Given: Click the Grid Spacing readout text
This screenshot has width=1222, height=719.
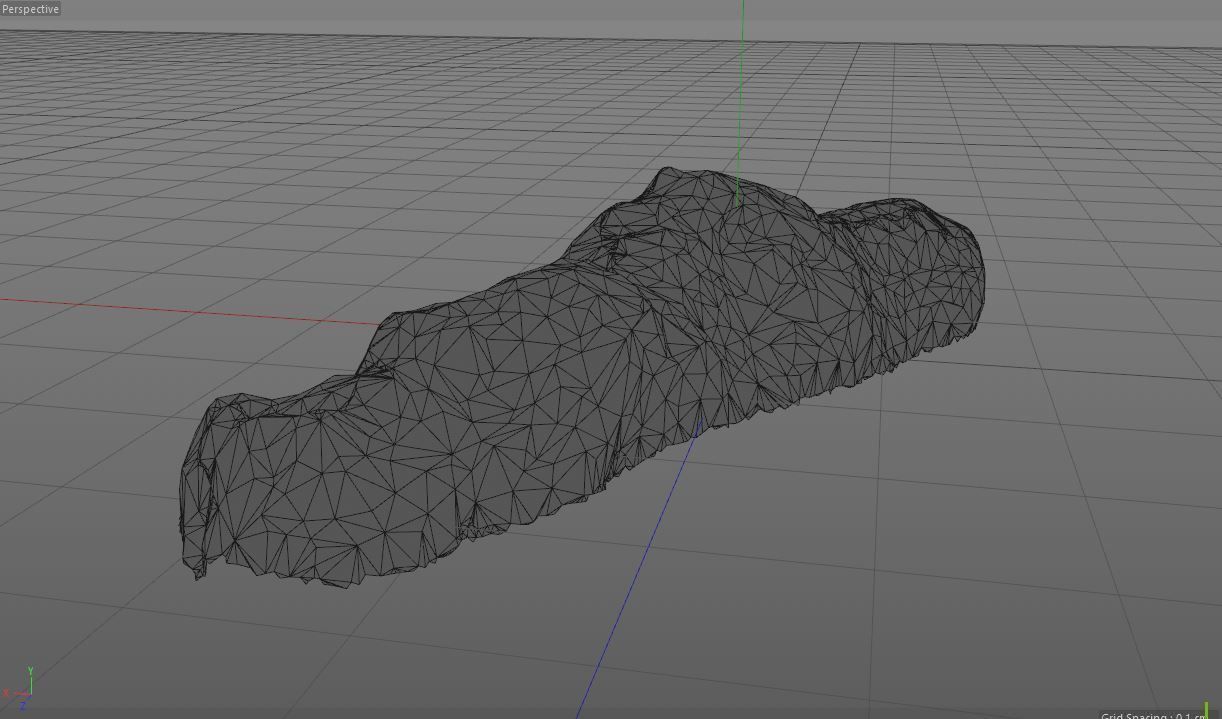Looking at the screenshot, I should 1153,715.
